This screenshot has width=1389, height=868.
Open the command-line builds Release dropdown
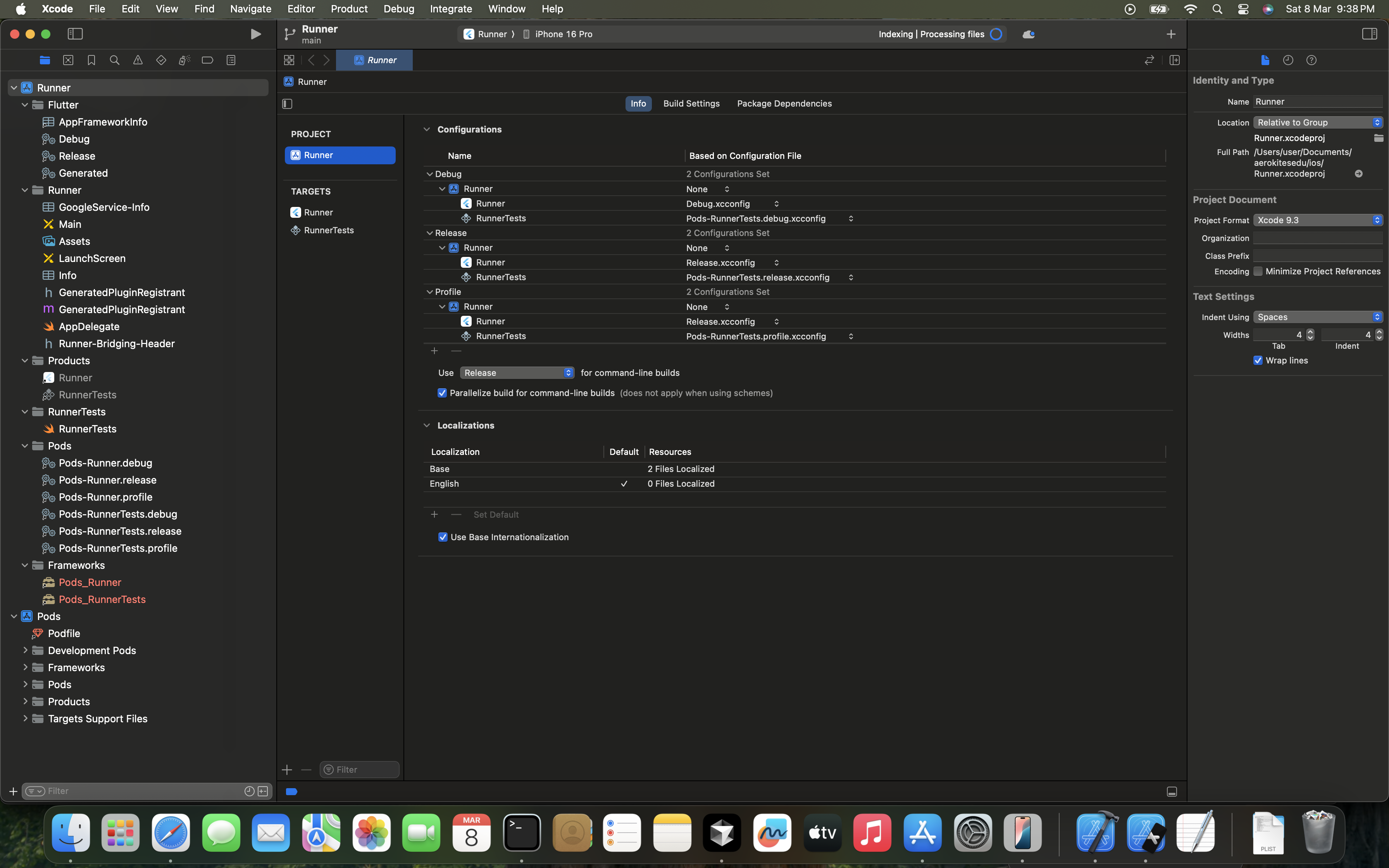coord(517,372)
